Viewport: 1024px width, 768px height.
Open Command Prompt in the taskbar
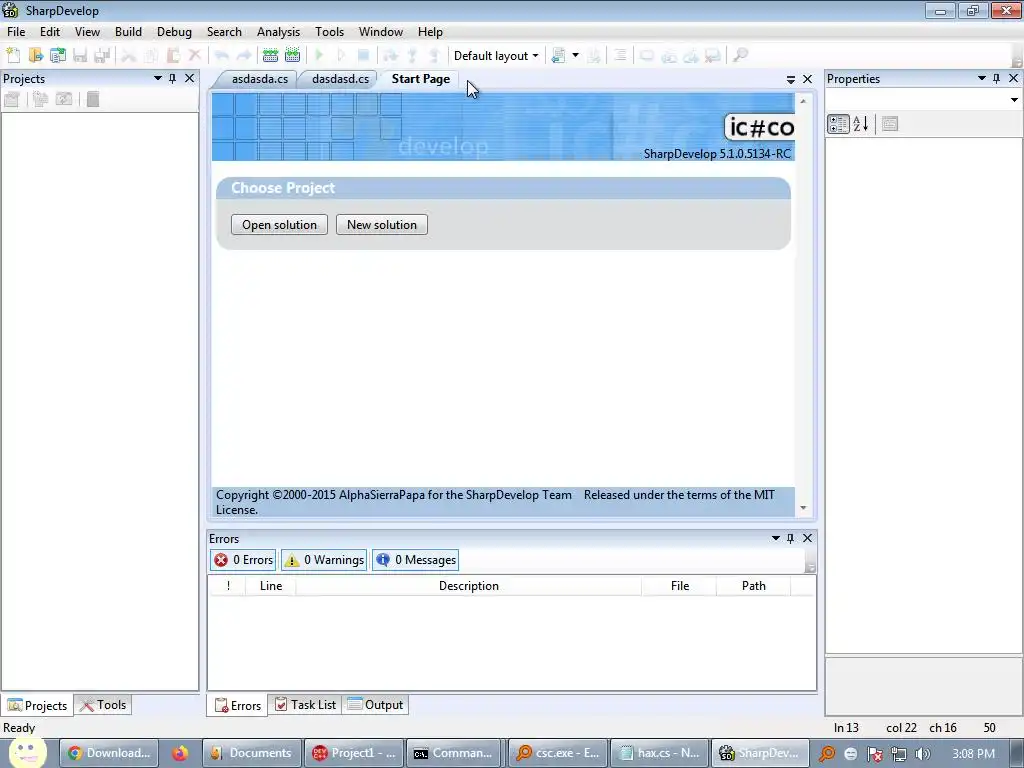click(x=455, y=753)
